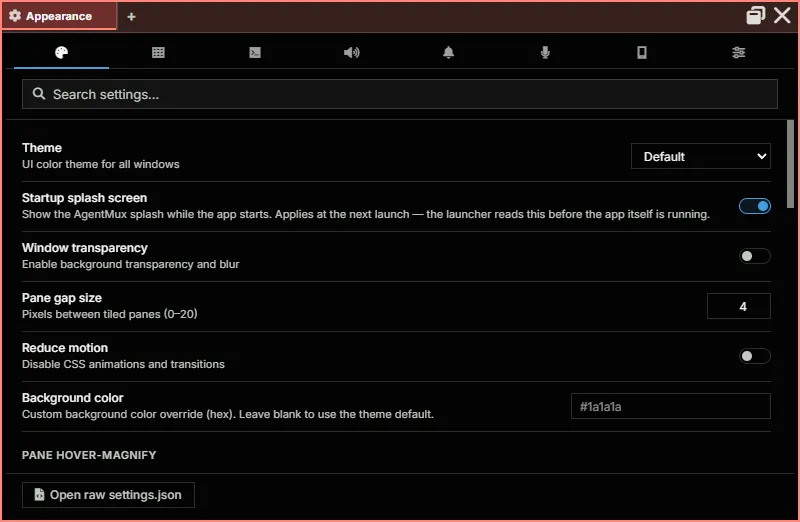This screenshot has width=800, height=522.
Task: Open the sliders advanced settings section
Action: pyautogui.click(x=738, y=53)
